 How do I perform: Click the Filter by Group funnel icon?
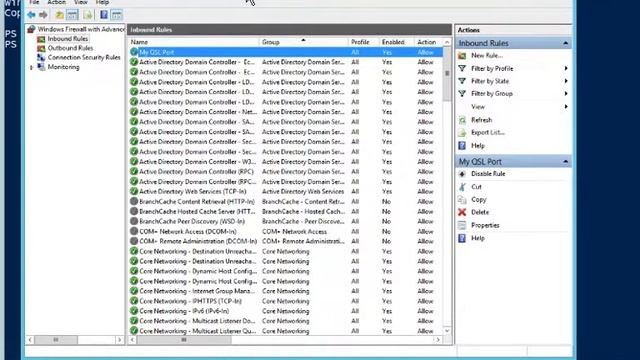point(462,93)
